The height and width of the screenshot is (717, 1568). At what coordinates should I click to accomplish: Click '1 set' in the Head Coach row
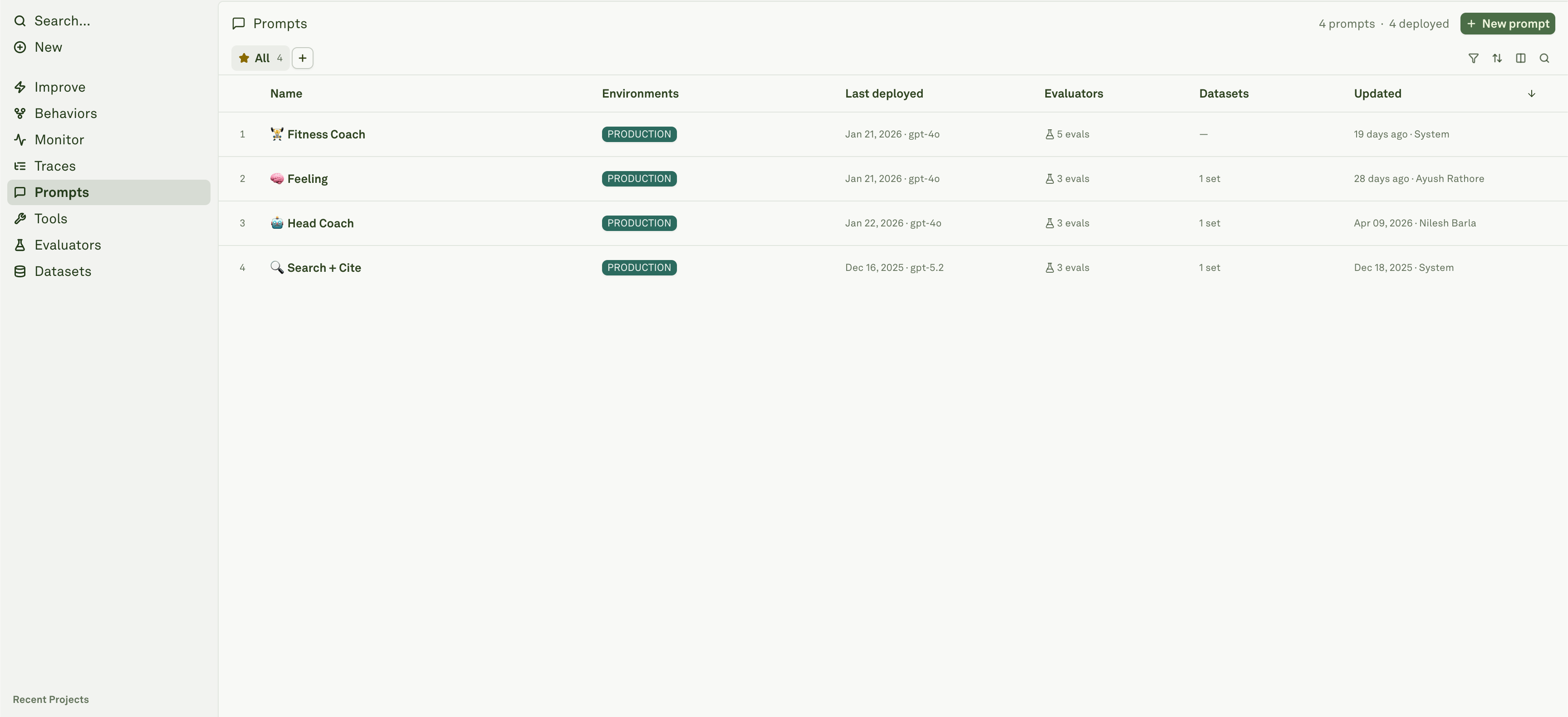pyautogui.click(x=1210, y=223)
